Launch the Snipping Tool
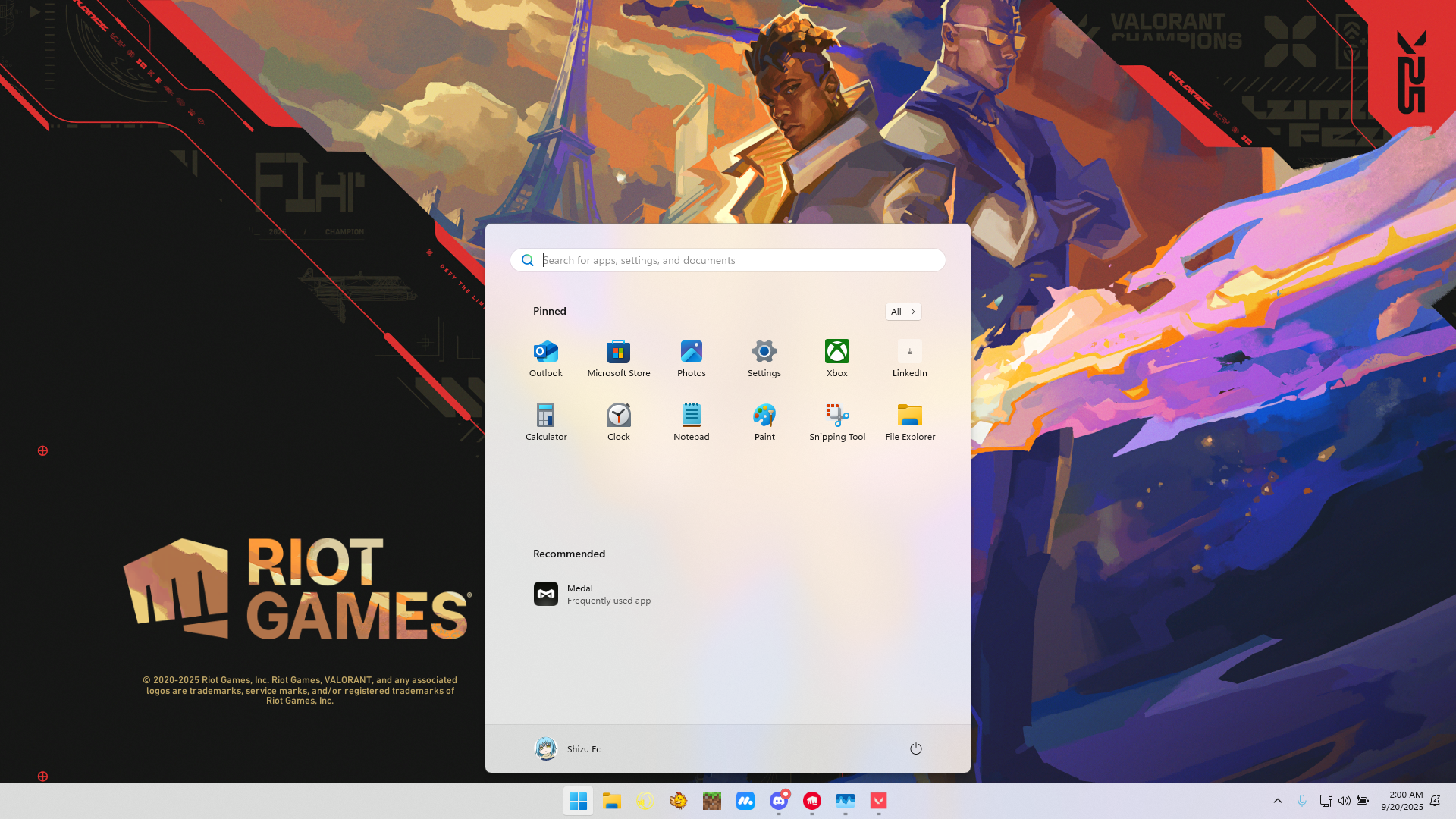The width and height of the screenshot is (1456, 819). tap(836, 422)
